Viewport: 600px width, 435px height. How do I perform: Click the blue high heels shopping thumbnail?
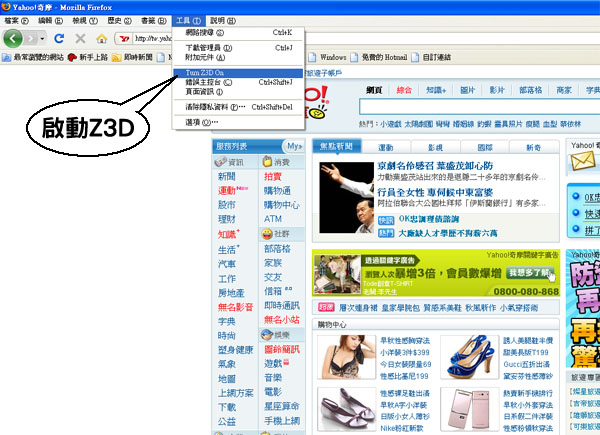[470, 357]
